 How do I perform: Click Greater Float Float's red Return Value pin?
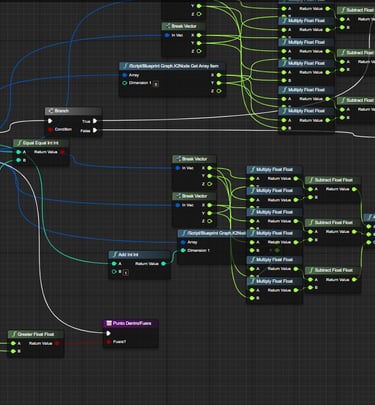(x=57, y=343)
